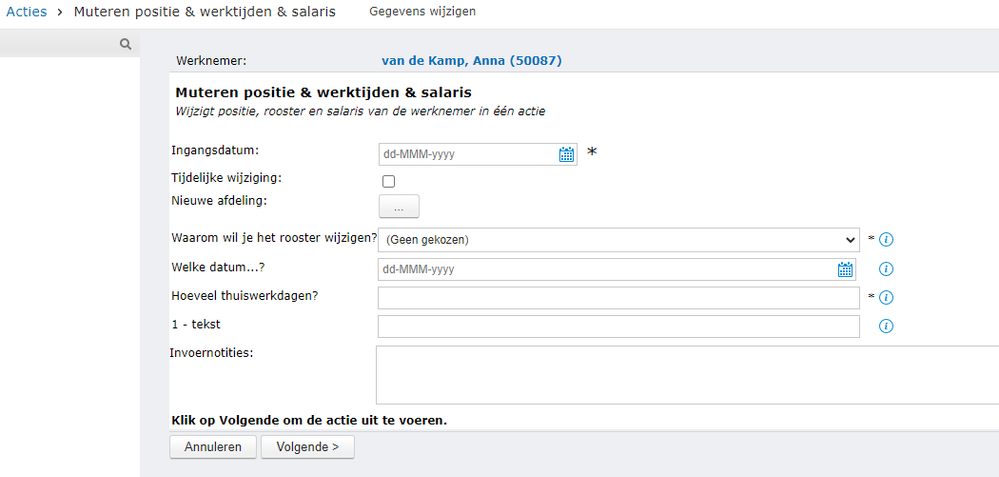Focus the Ingangsdatum date field

[466, 154]
